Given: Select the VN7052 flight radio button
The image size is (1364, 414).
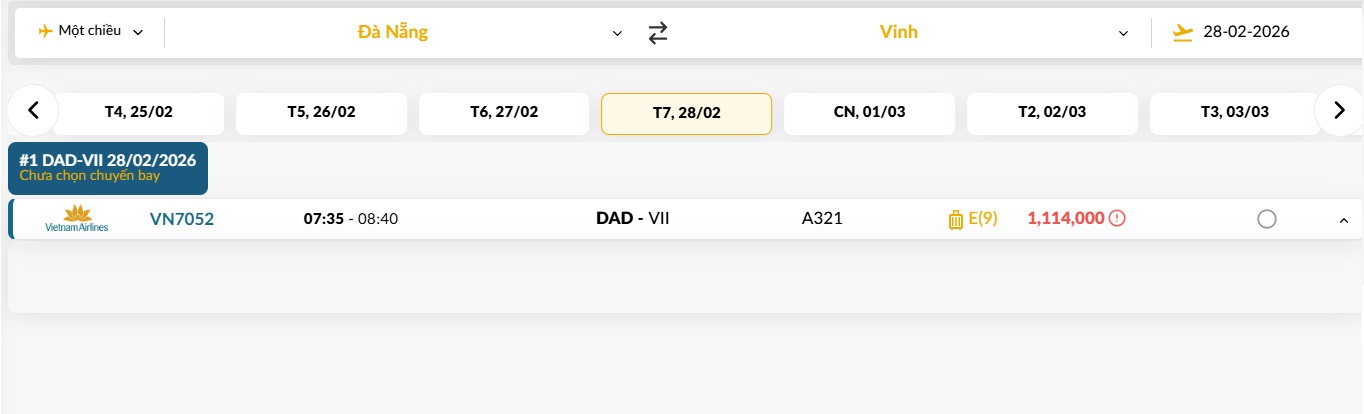Looking at the screenshot, I should (x=1266, y=219).
